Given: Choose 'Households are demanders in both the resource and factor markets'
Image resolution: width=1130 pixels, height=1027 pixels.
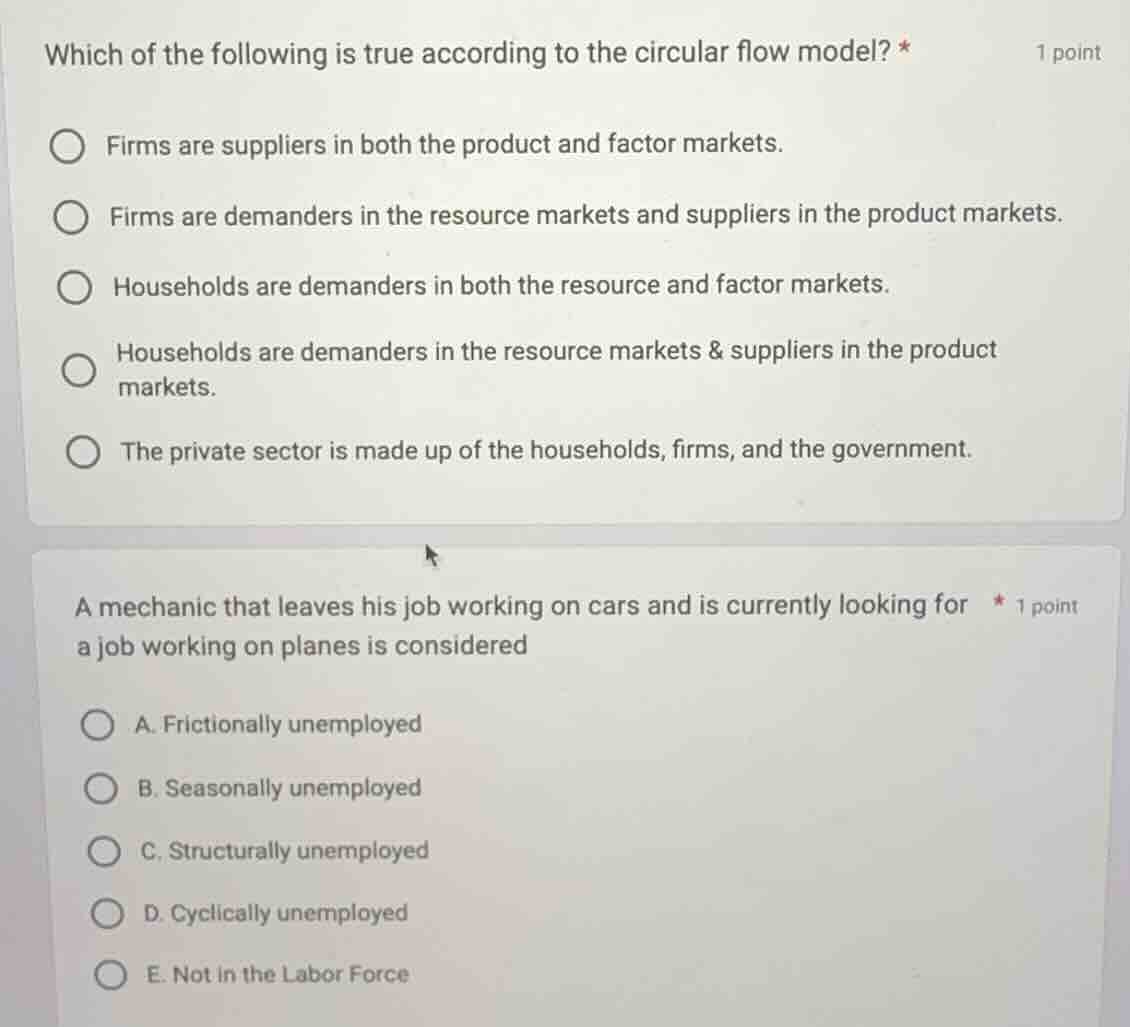Looking at the screenshot, I should (x=72, y=287).
